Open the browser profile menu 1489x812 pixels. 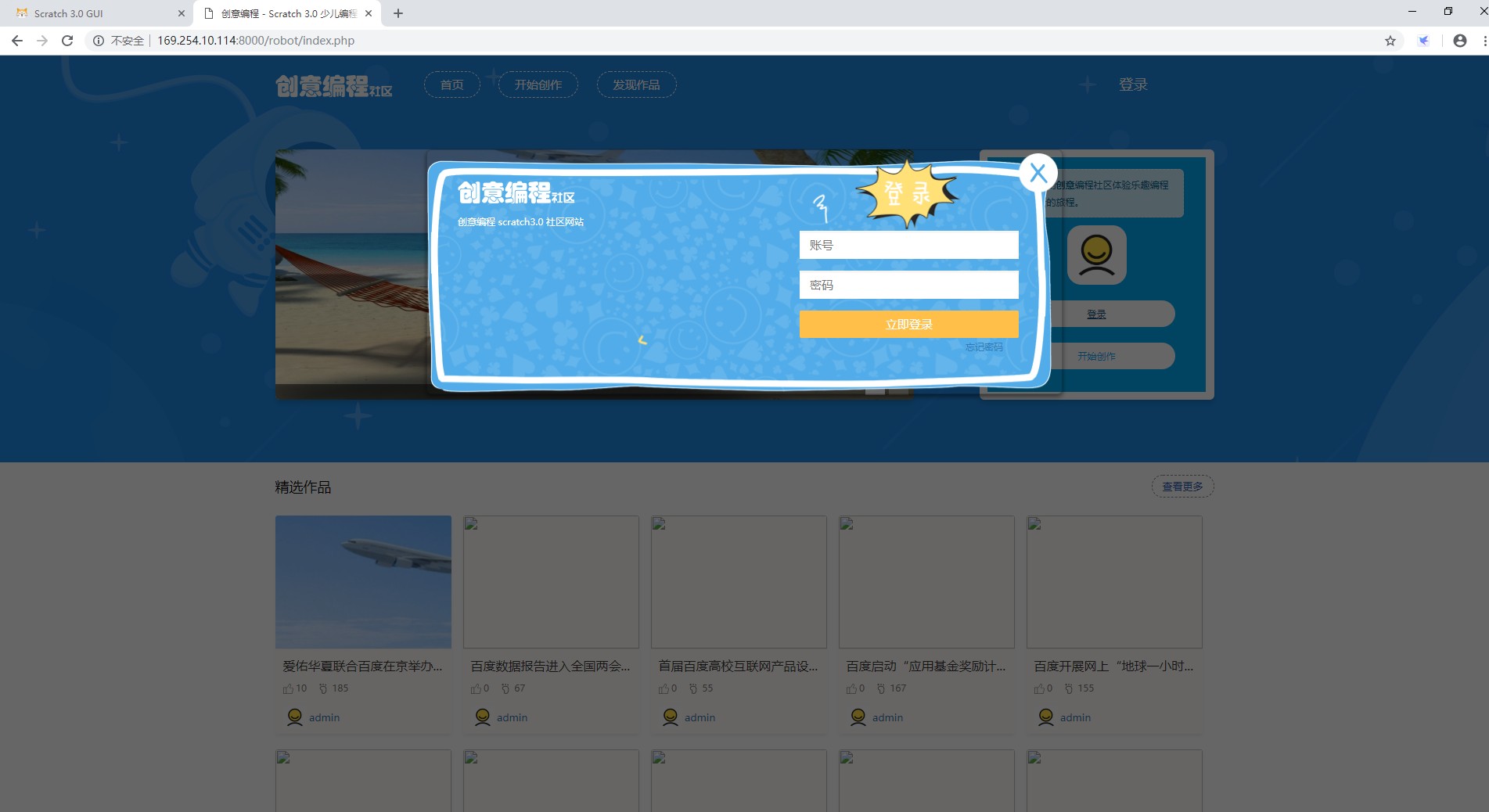[x=1459, y=40]
